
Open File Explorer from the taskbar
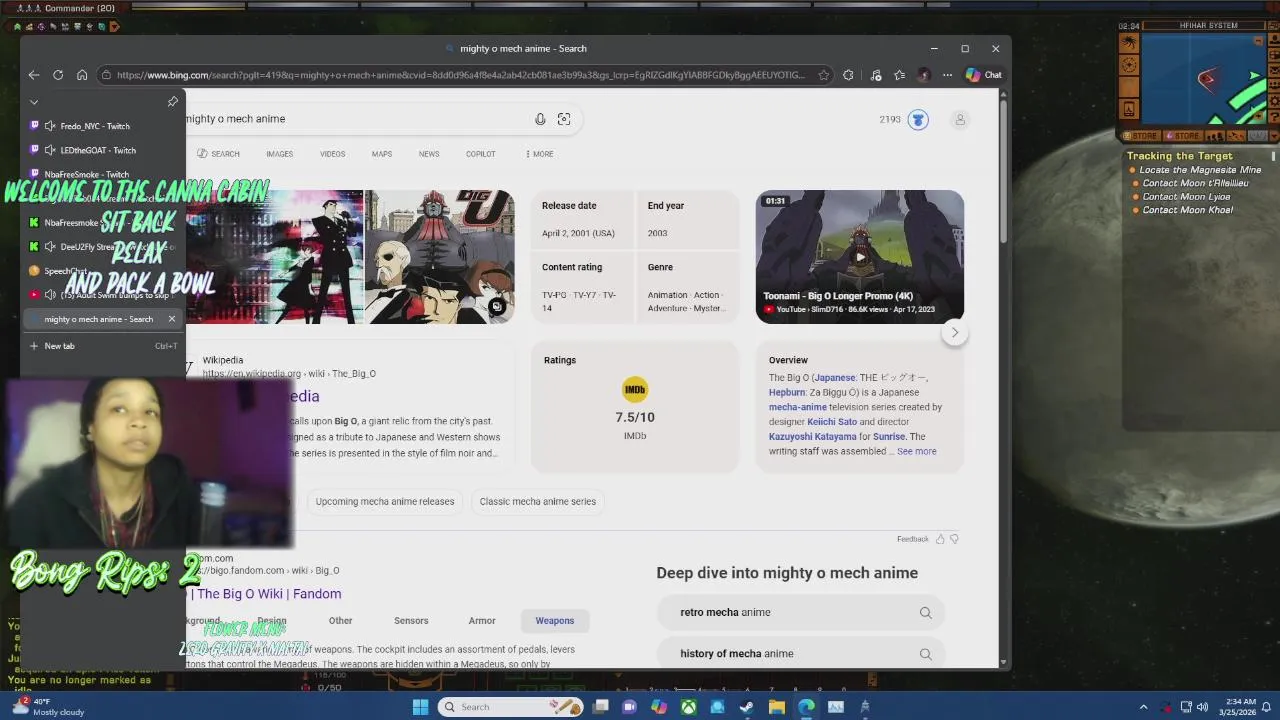pyautogui.click(x=777, y=707)
